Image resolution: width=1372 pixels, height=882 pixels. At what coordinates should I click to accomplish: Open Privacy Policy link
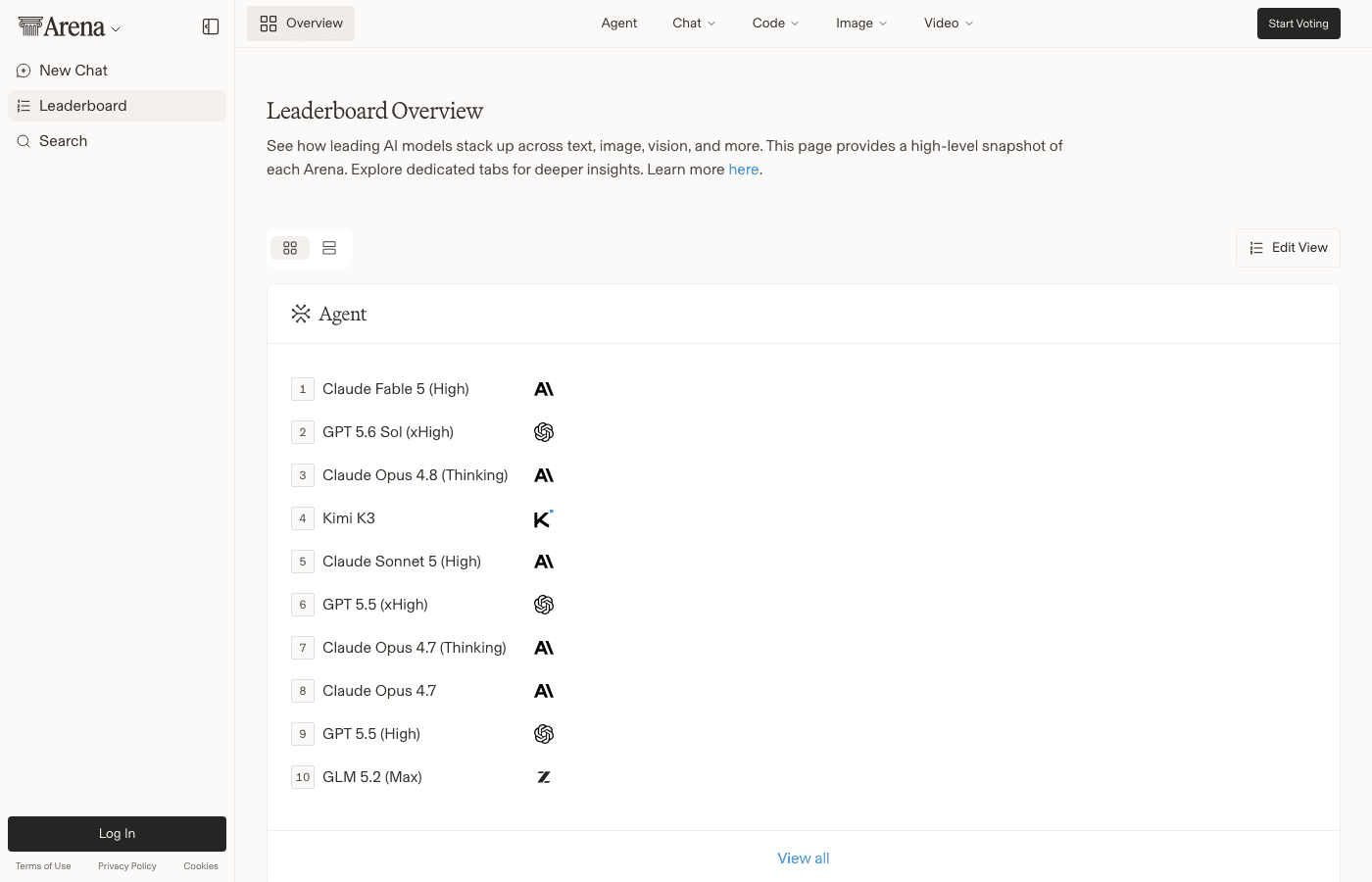pos(127,866)
